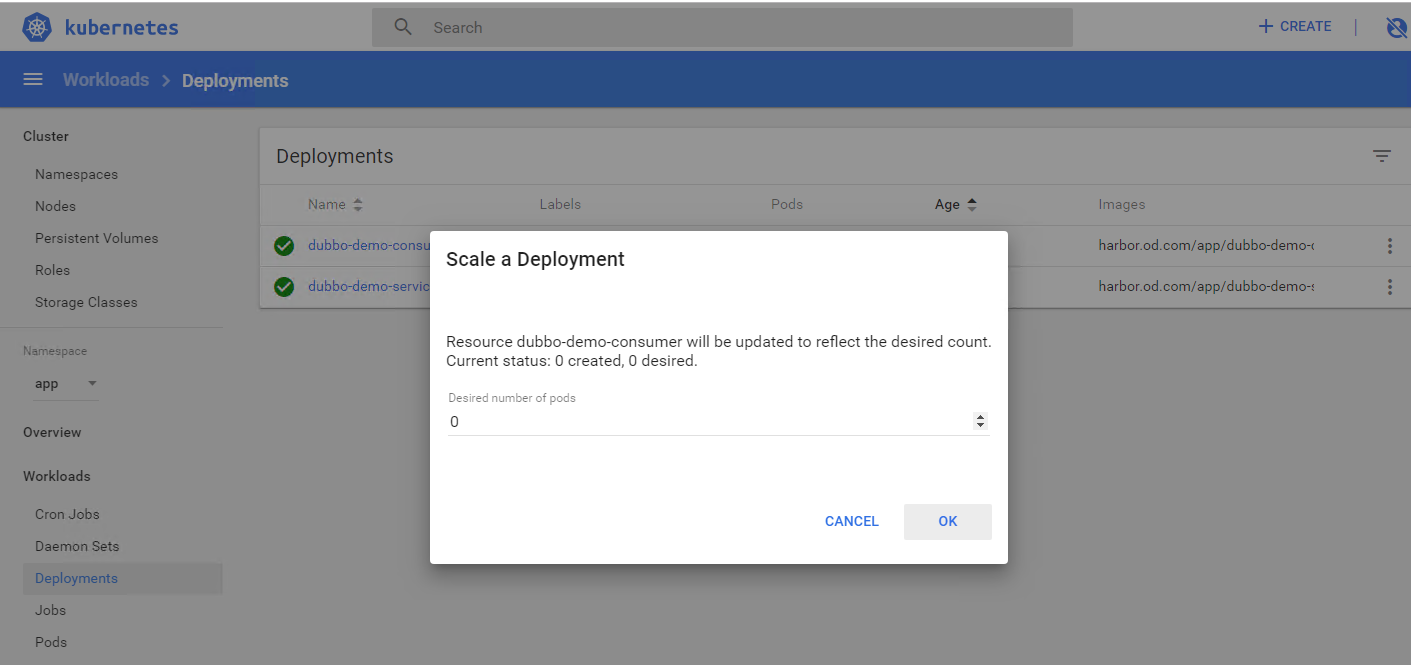This screenshot has height=665, width=1411.
Task: Select Deployments in the sidebar
Action: pos(76,578)
